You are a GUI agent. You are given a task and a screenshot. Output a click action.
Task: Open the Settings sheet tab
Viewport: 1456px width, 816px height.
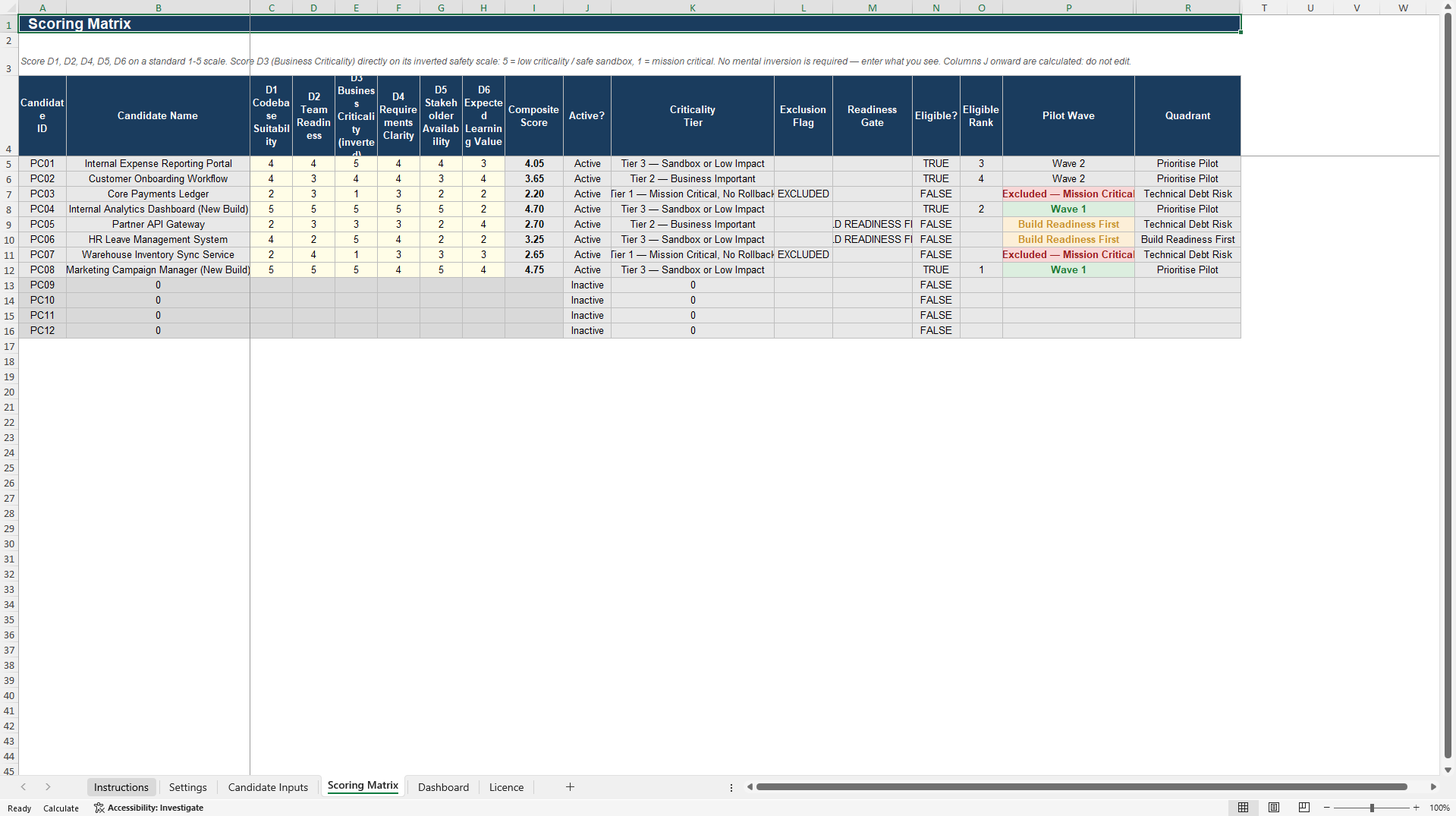pyautogui.click(x=188, y=787)
